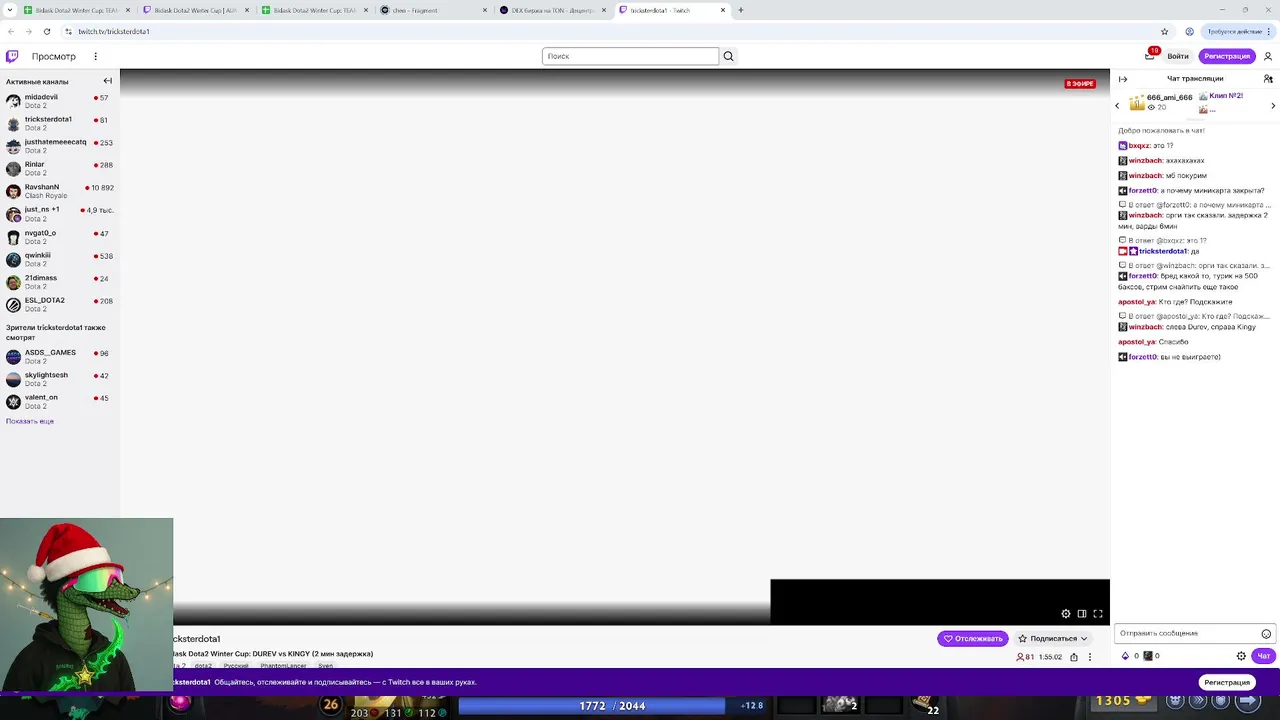Screen dimensions: 1280x720
Task: Open the notifications inbox with badge 19
Action: click(1150, 56)
